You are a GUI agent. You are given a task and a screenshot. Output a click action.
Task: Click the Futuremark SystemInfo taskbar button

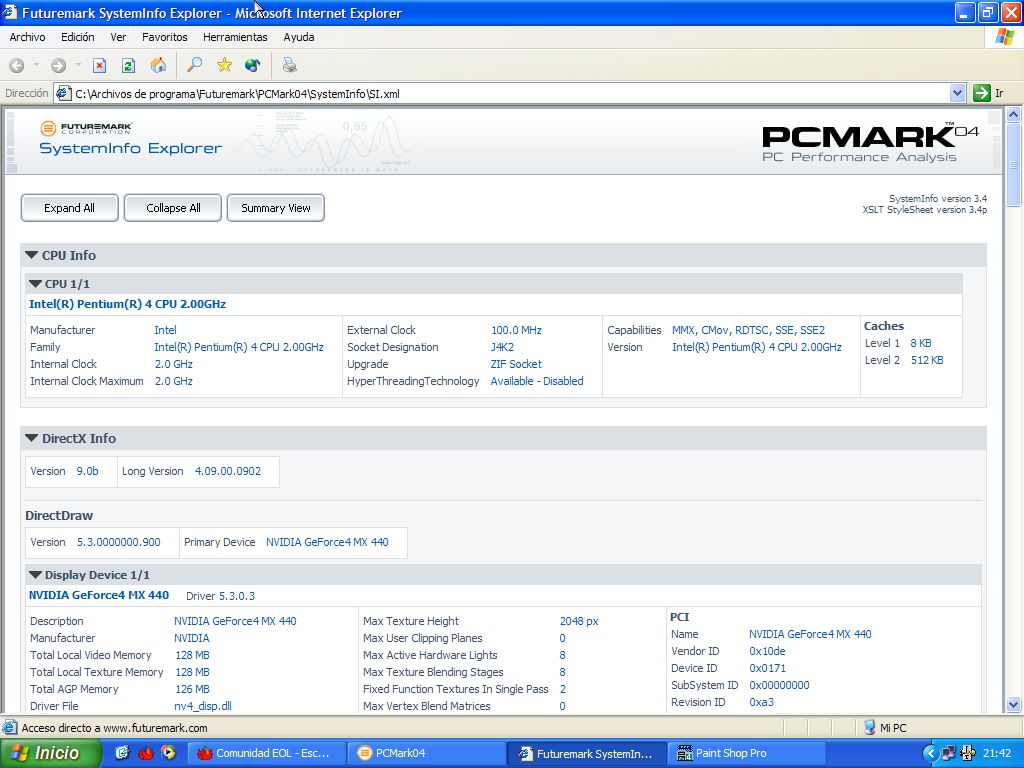[x=586, y=754]
